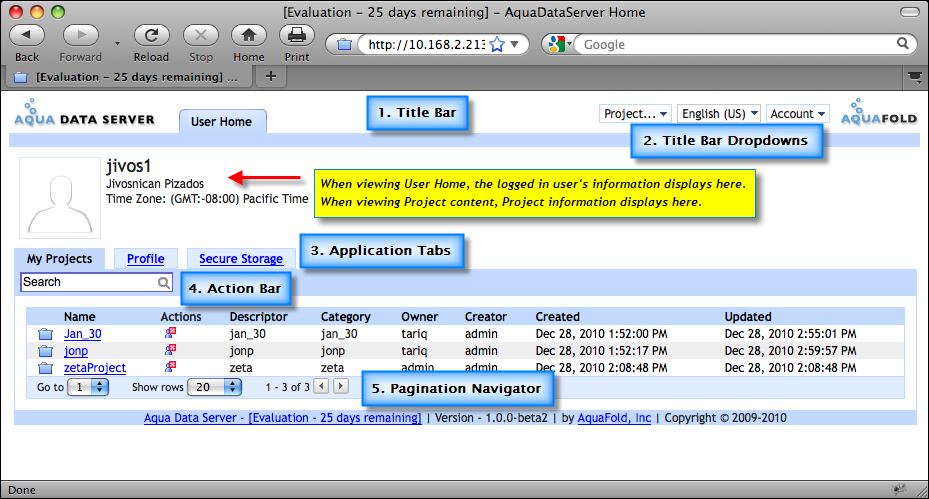The height and width of the screenshot is (499, 929).
Task: Open the English (US) language dropdown
Action: pyautogui.click(x=719, y=114)
